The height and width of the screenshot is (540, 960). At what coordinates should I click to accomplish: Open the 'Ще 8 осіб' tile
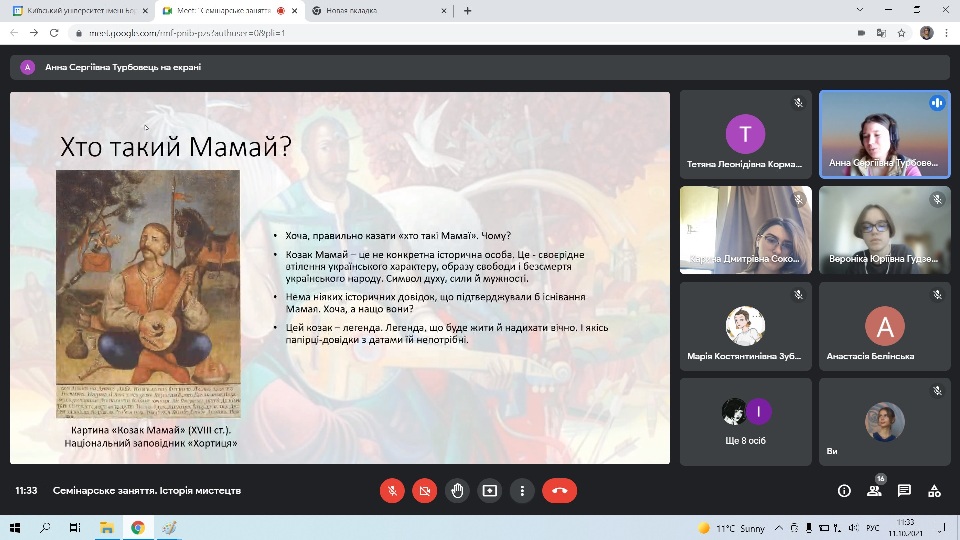[746, 422]
